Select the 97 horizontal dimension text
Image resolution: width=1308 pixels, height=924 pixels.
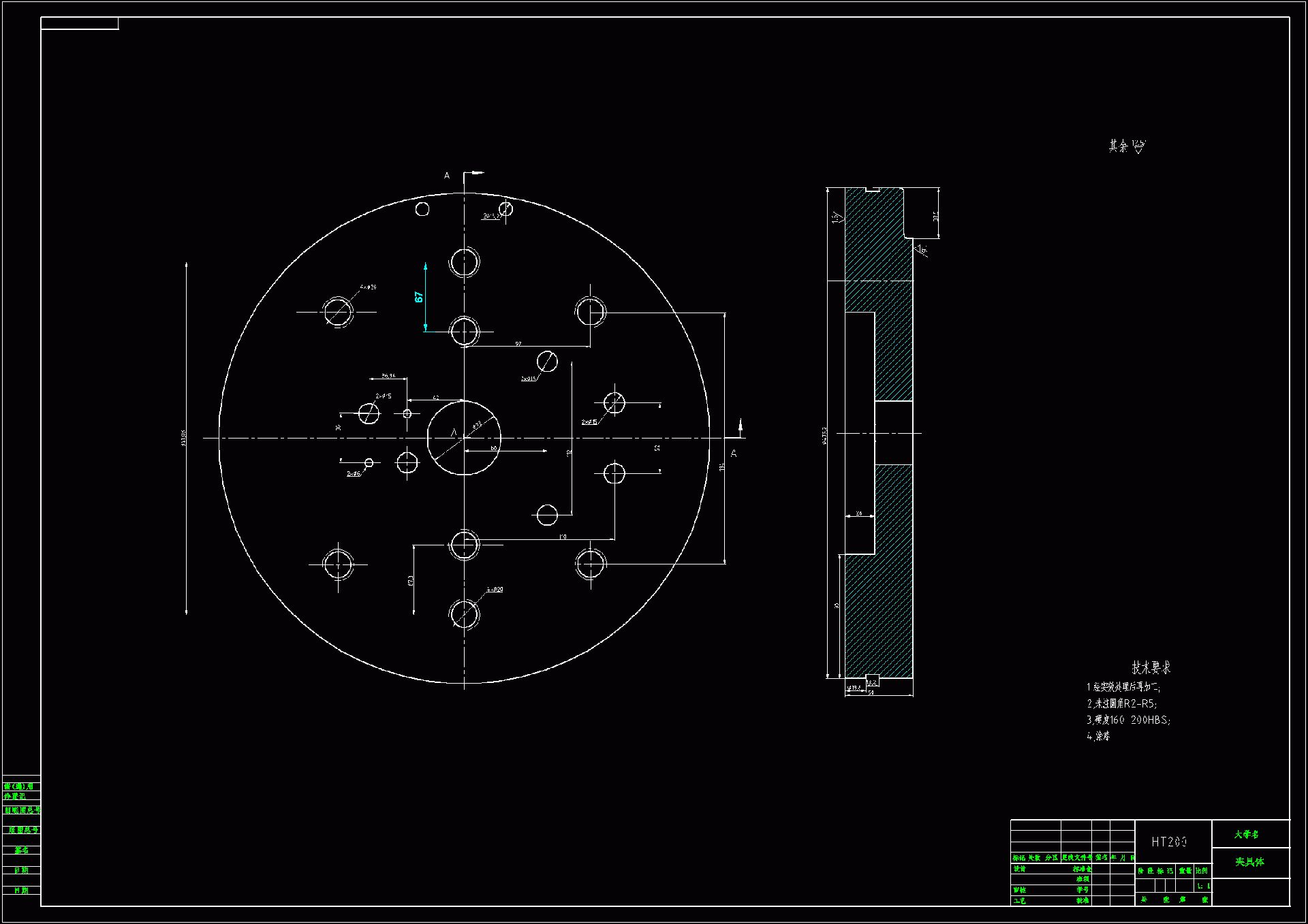pyautogui.click(x=518, y=344)
